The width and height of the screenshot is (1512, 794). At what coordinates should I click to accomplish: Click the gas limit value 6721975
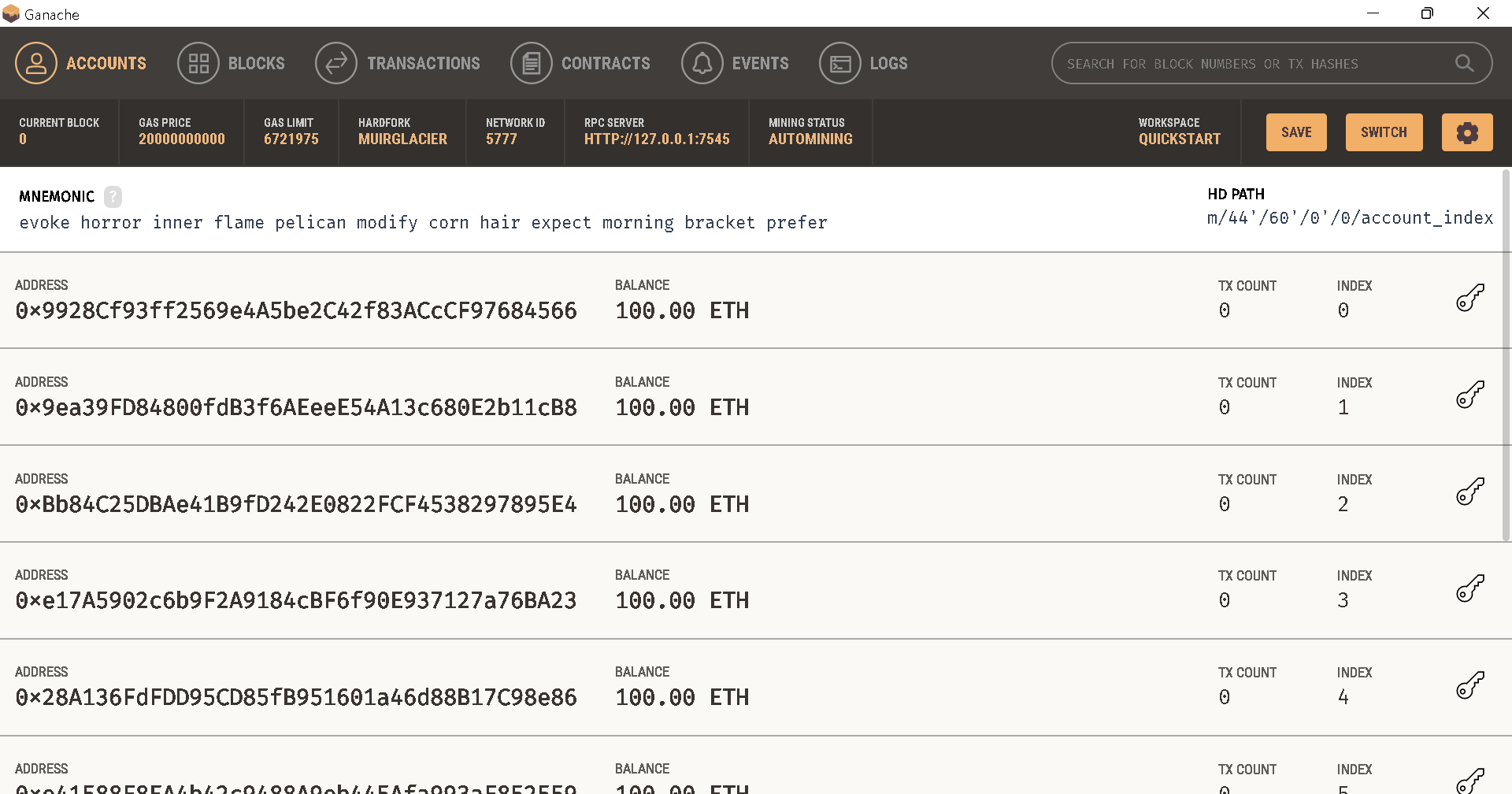click(x=291, y=139)
